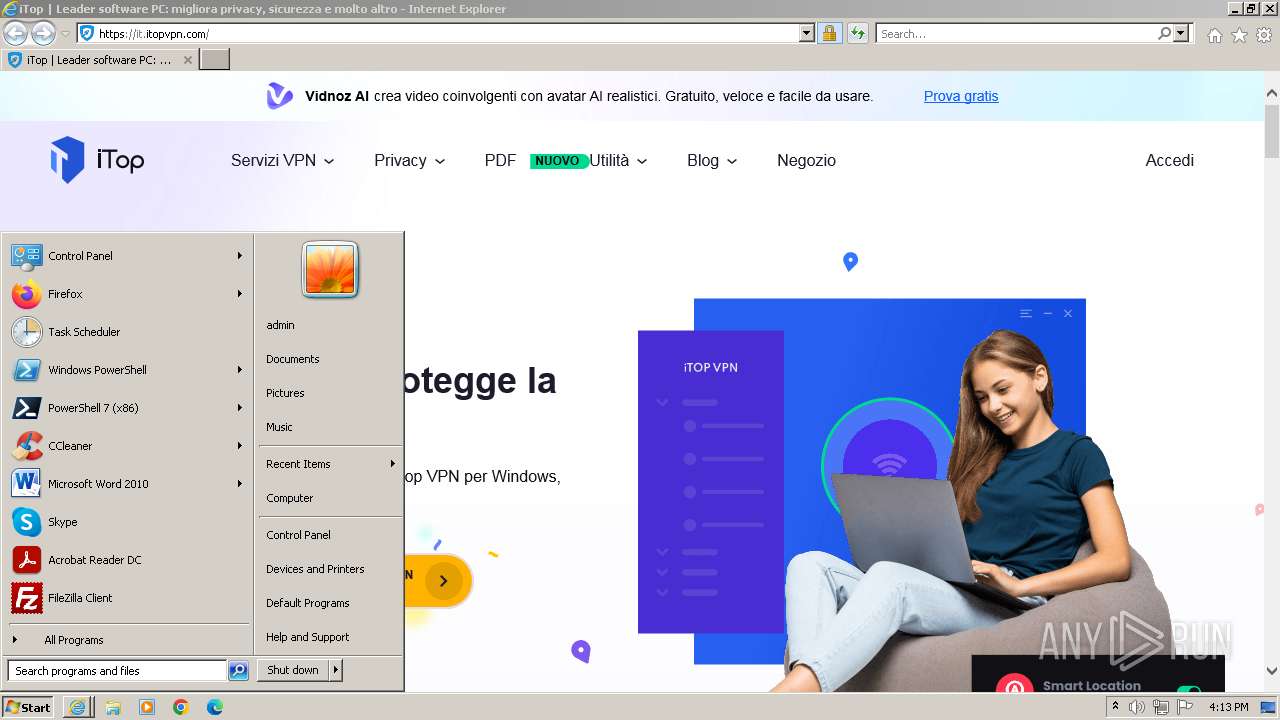Launch Microsoft Edge from the taskbar
Viewport: 1280px width, 720px height.
pos(215,707)
